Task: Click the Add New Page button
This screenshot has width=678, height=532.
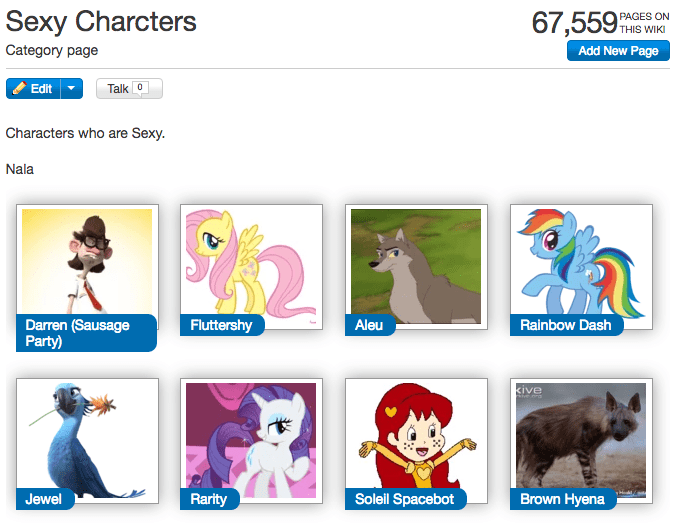Action: pos(618,51)
